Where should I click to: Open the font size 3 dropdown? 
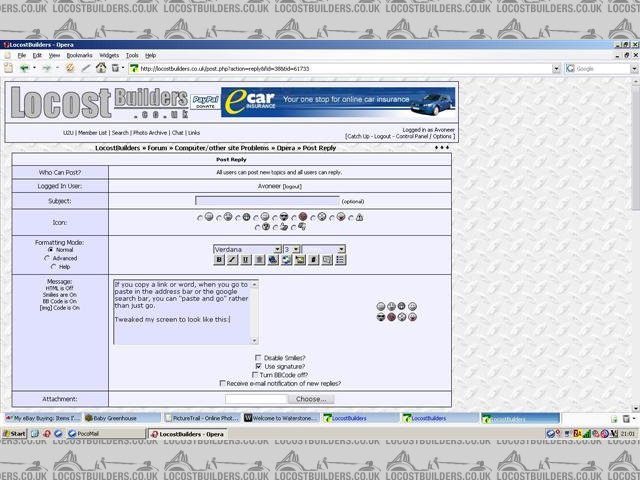[x=292, y=249]
